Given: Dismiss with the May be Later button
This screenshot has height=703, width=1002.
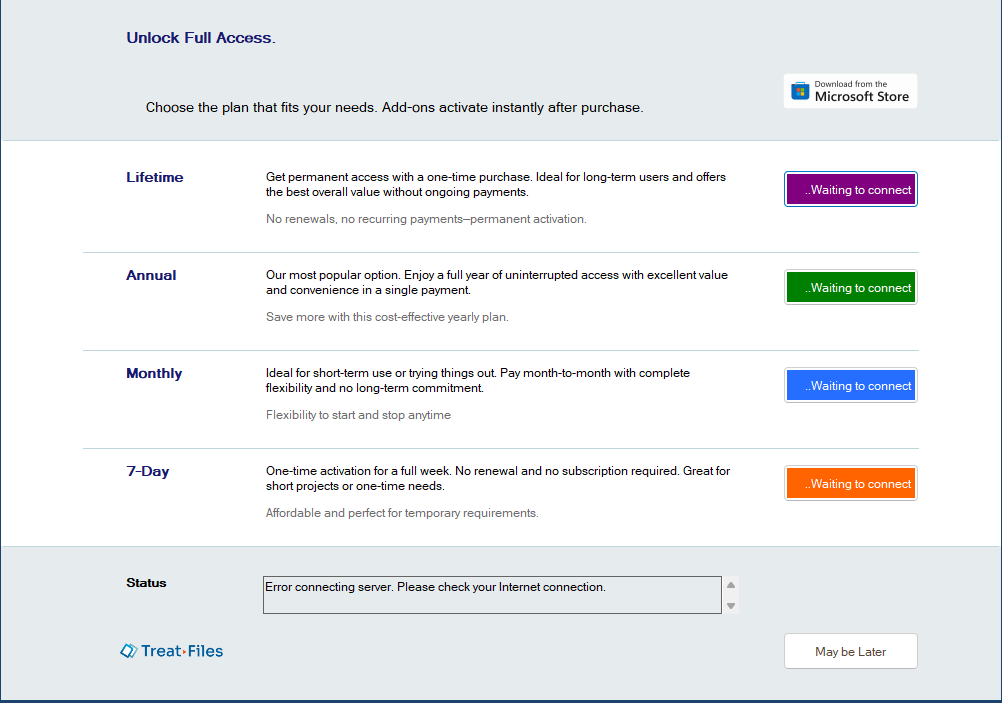Looking at the screenshot, I should [851, 651].
